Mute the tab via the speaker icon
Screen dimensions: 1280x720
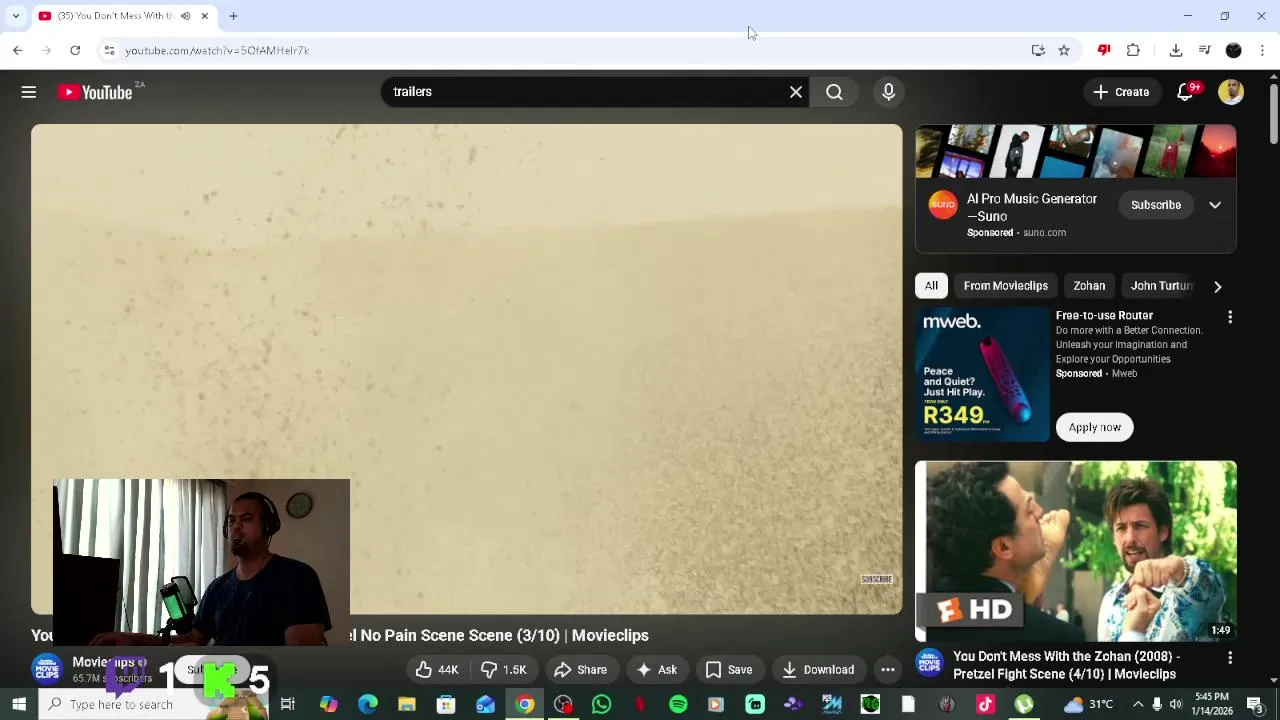[185, 16]
